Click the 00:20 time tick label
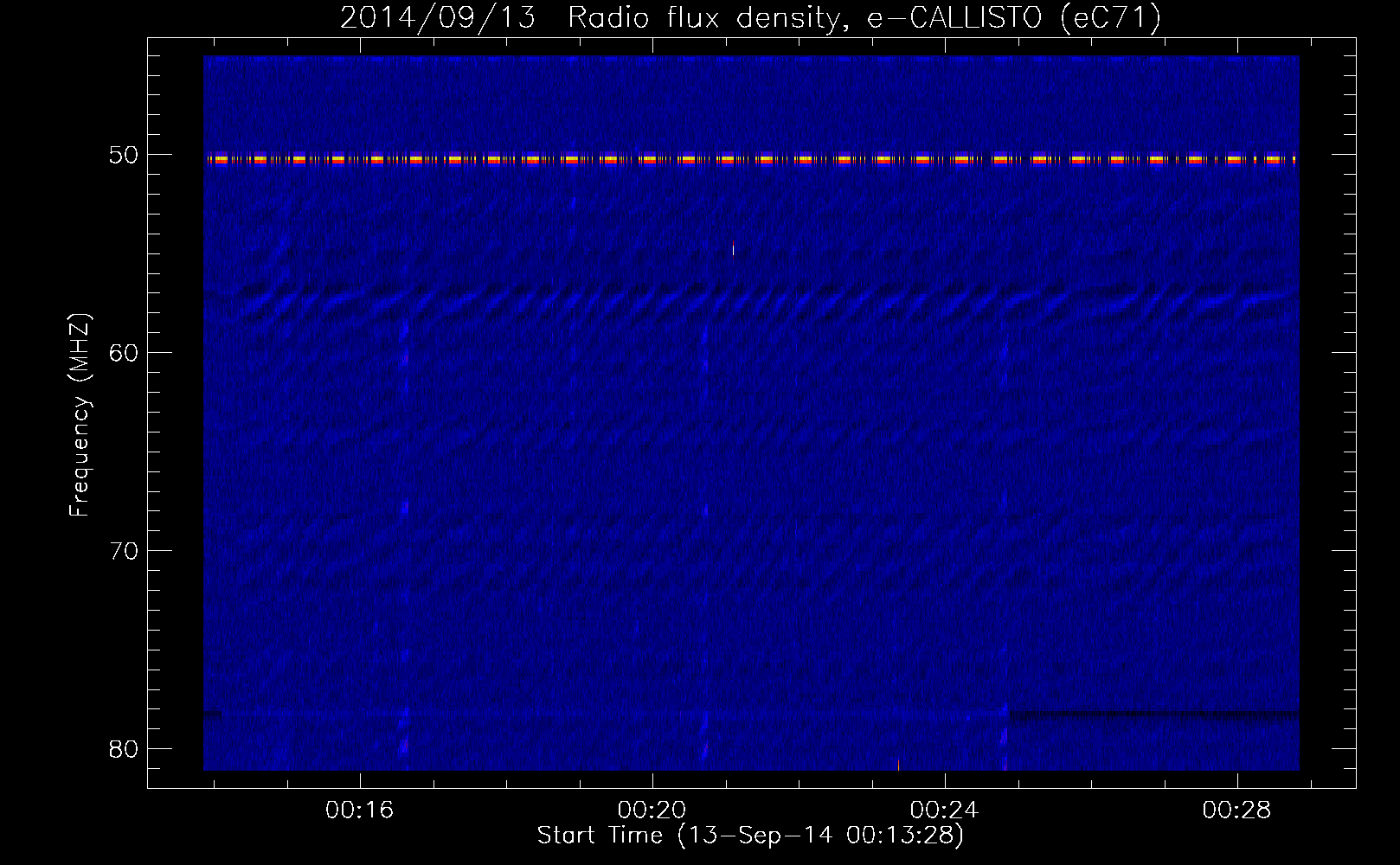 coord(652,810)
